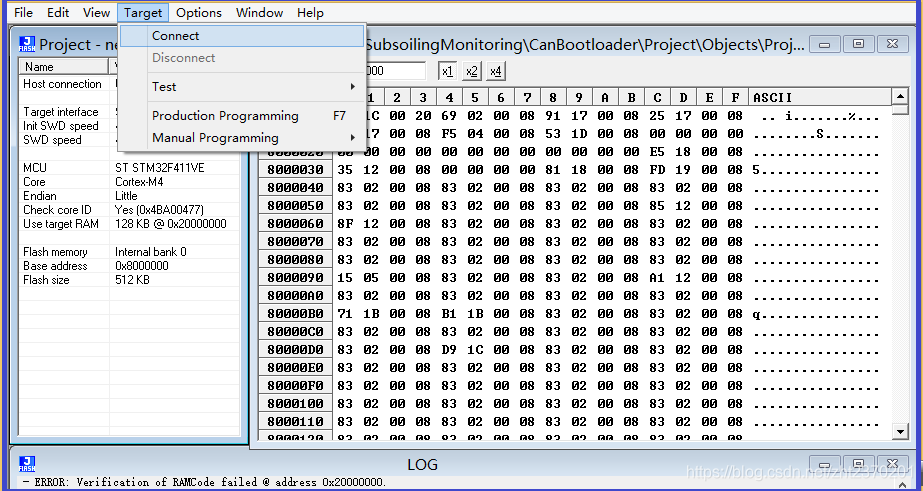This screenshot has width=923, height=491.
Task: Open the Help menu
Action: [x=310, y=12]
